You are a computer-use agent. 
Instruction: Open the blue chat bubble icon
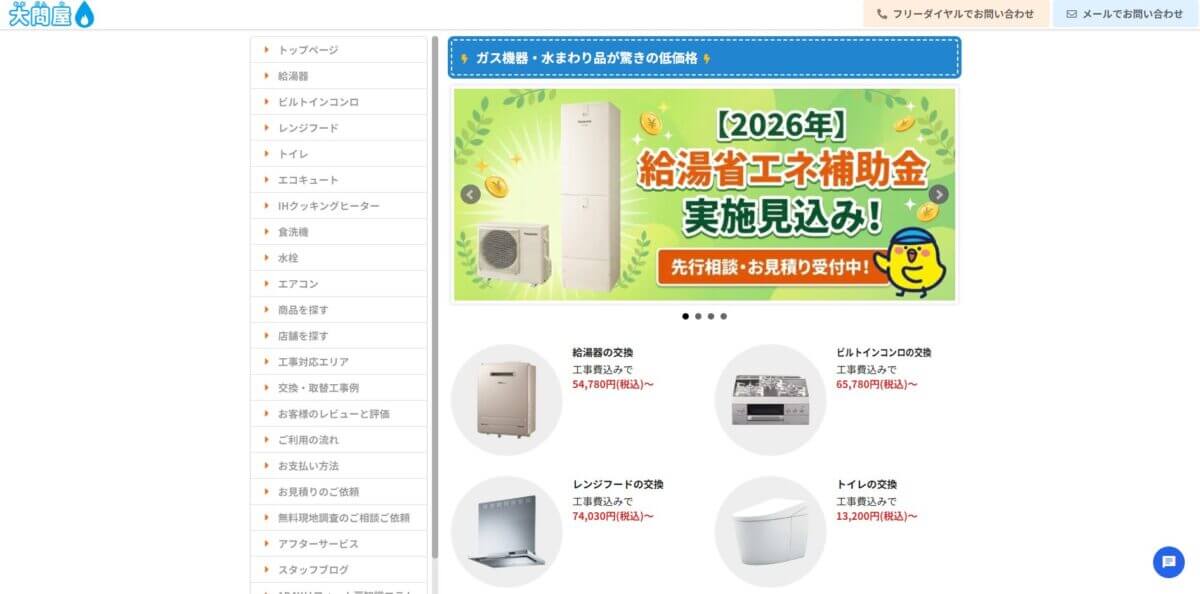(x=1168, y=562)
